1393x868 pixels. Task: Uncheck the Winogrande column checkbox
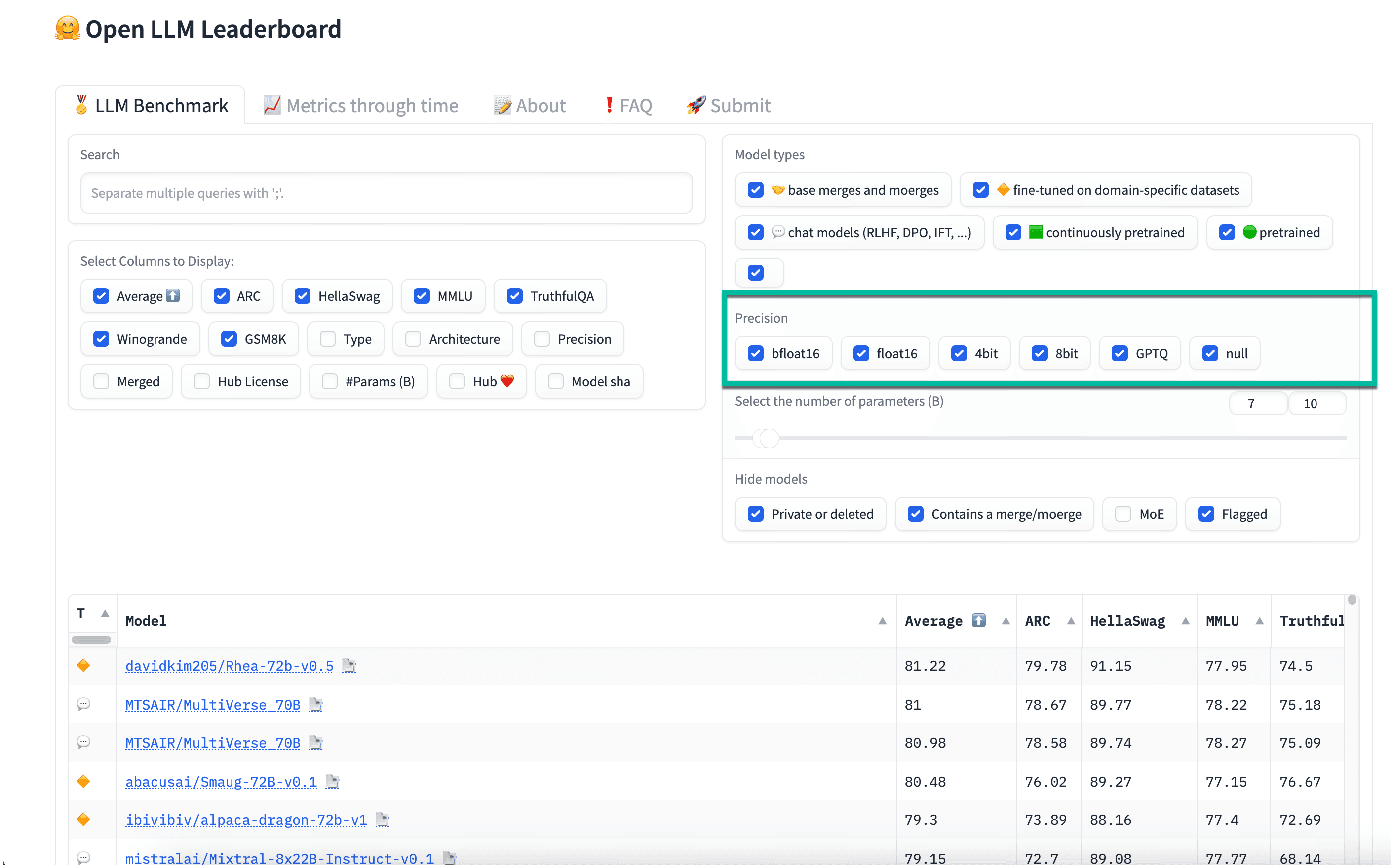point(102,339)
